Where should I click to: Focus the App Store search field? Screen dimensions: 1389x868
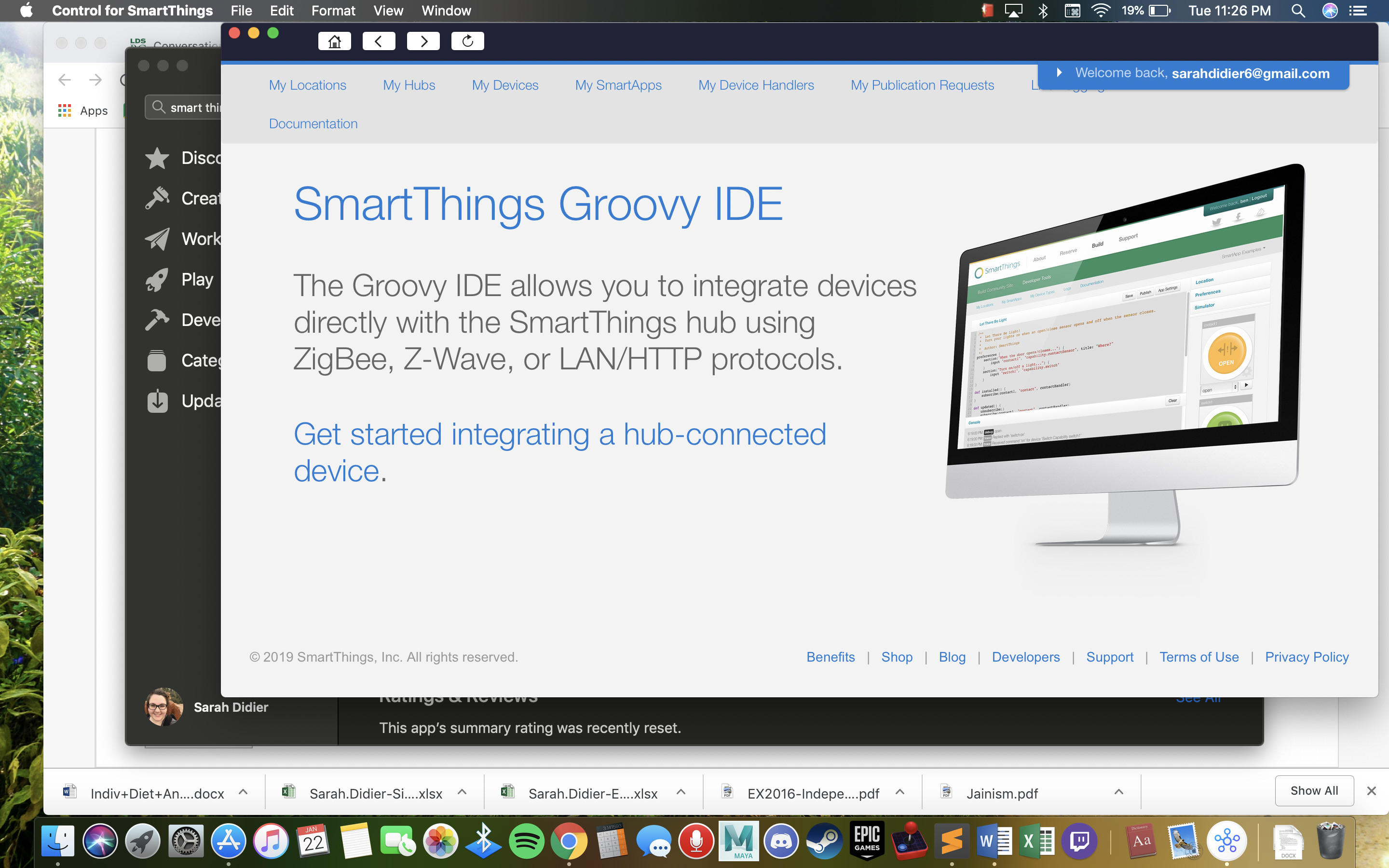184,108
